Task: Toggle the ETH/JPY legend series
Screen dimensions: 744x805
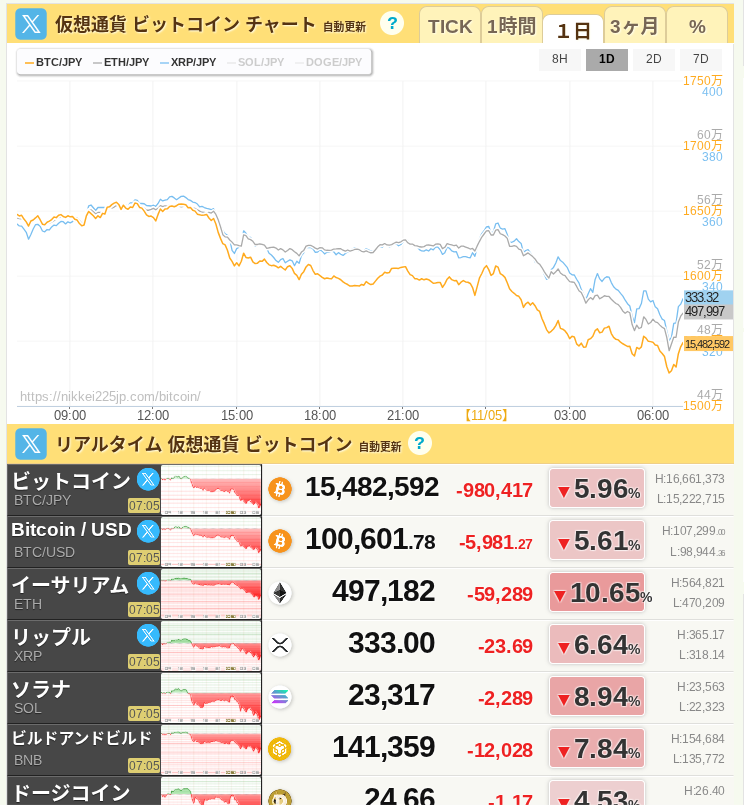Action: point(121,62)
